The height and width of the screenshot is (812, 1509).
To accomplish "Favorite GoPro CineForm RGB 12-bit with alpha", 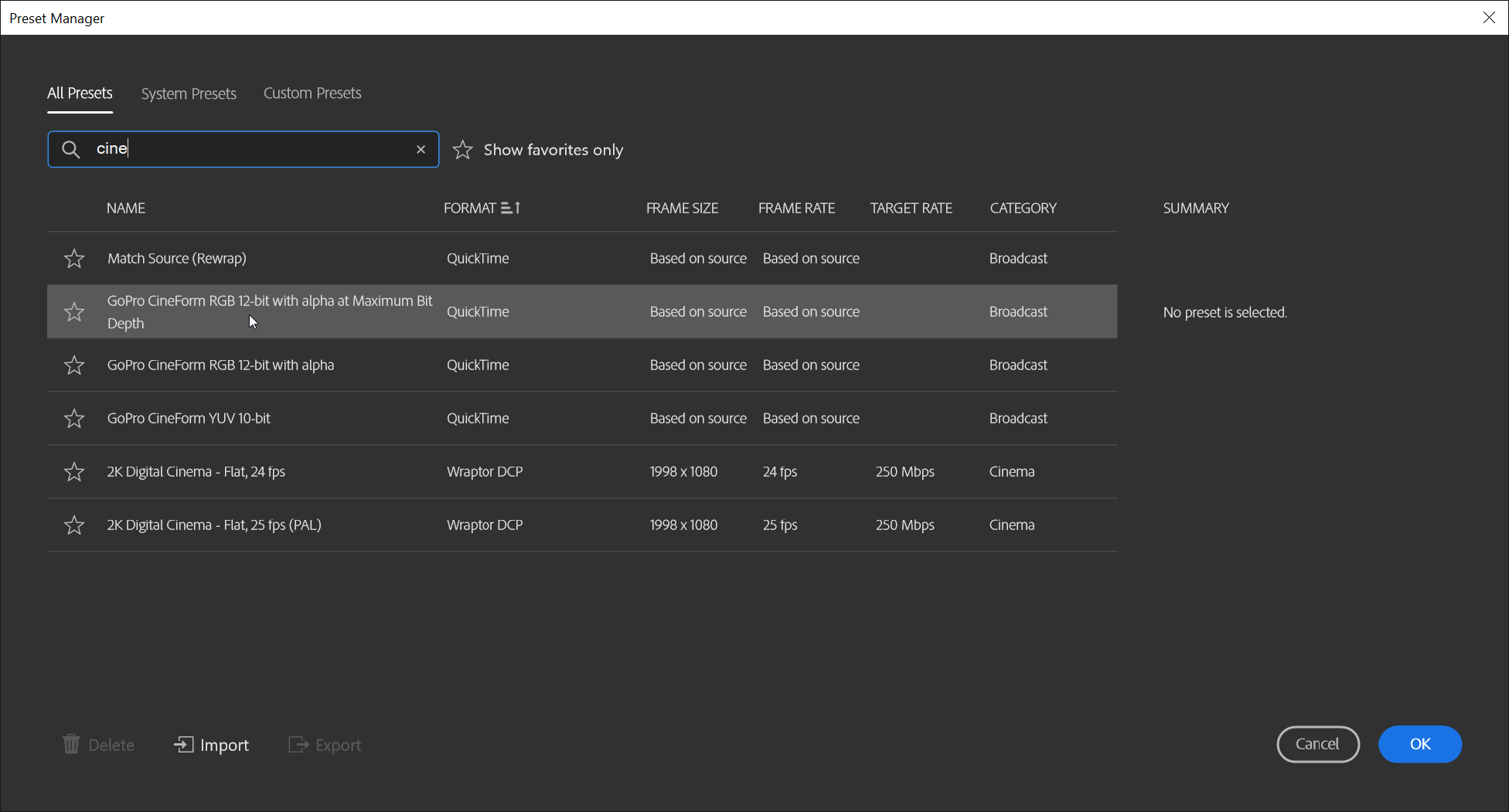I will click(74, 365).
